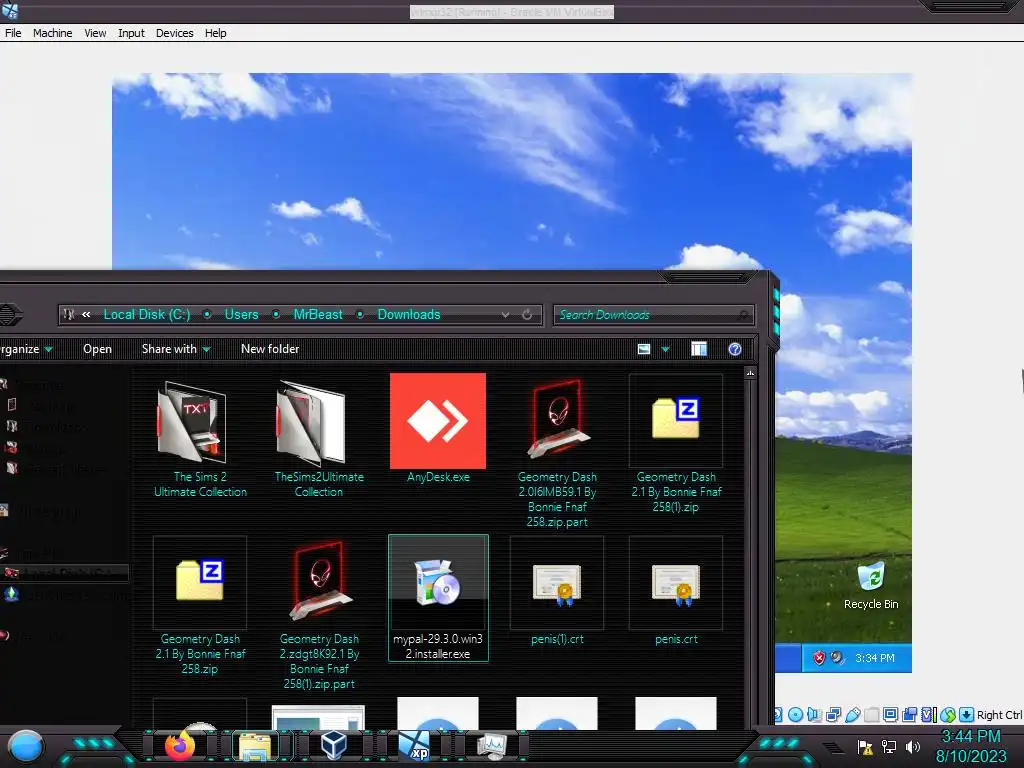
Task: Open the Start orb button
Action: pos(26,747)
